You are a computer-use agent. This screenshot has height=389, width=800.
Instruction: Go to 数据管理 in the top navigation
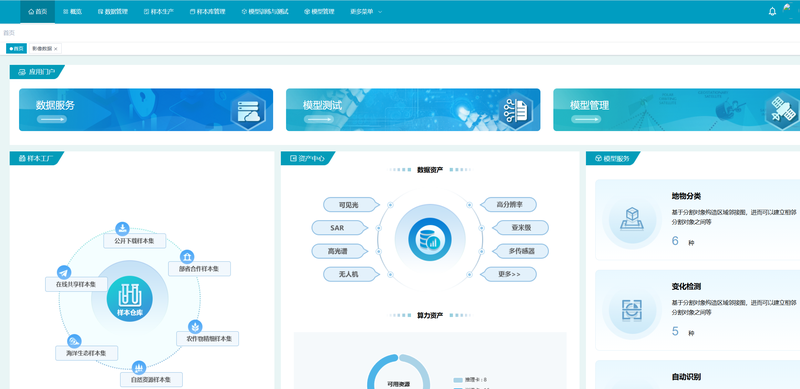click(113, 12)
